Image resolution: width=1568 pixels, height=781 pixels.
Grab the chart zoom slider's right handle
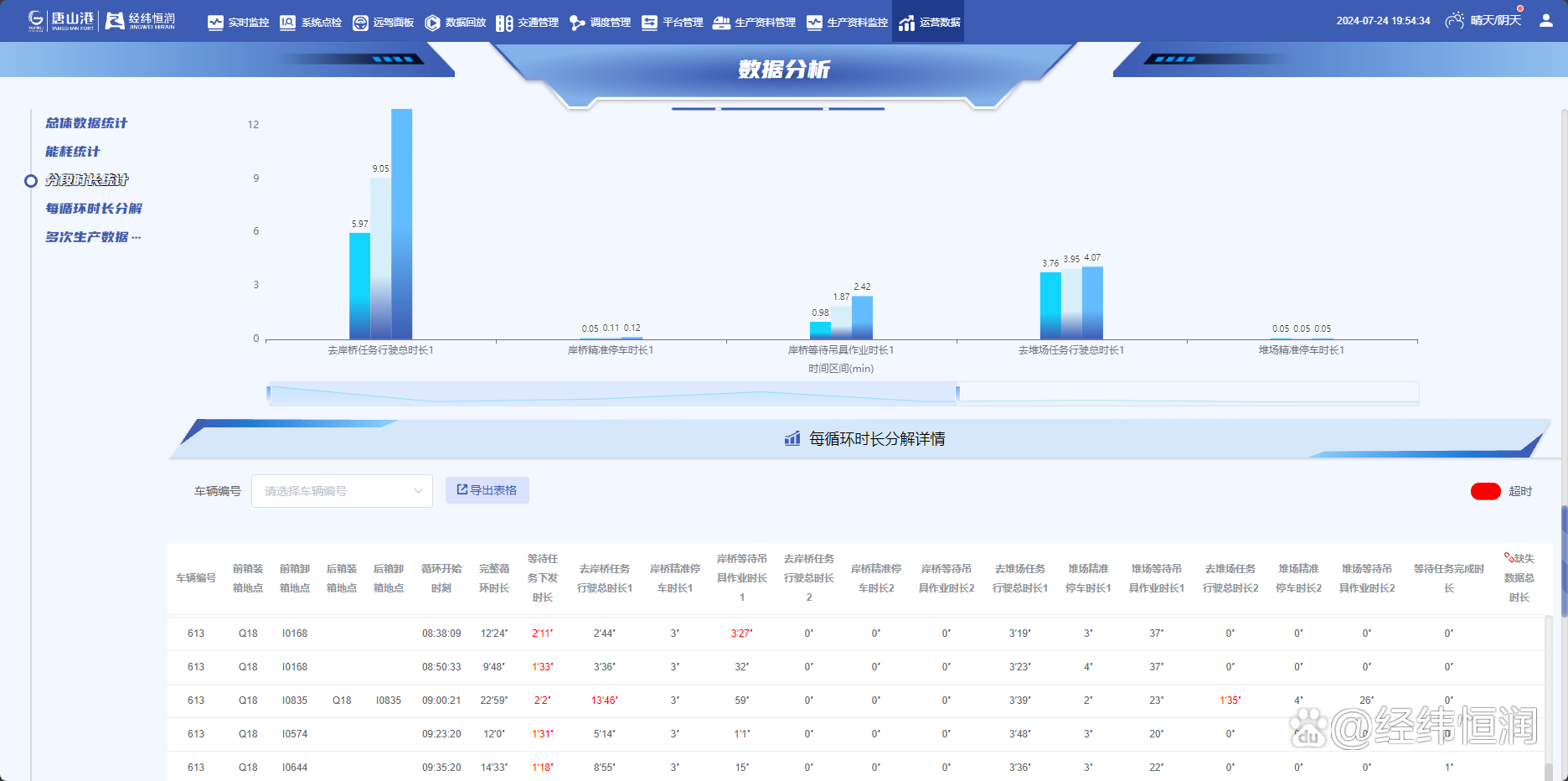point(957,393)
